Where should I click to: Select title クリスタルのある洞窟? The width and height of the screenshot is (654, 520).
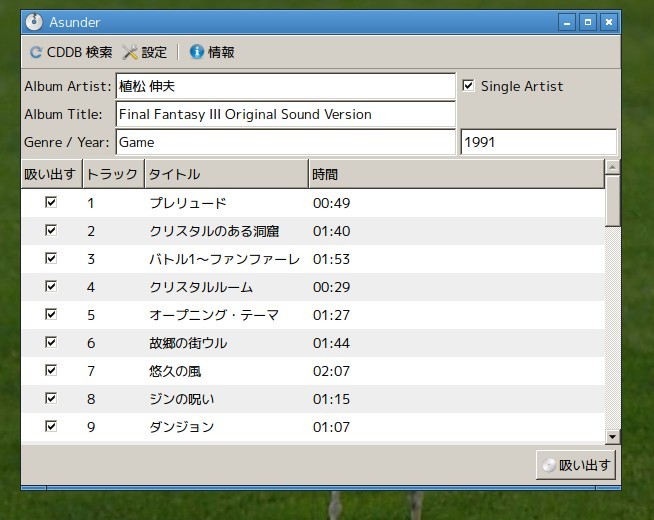(x=214, y=231)
